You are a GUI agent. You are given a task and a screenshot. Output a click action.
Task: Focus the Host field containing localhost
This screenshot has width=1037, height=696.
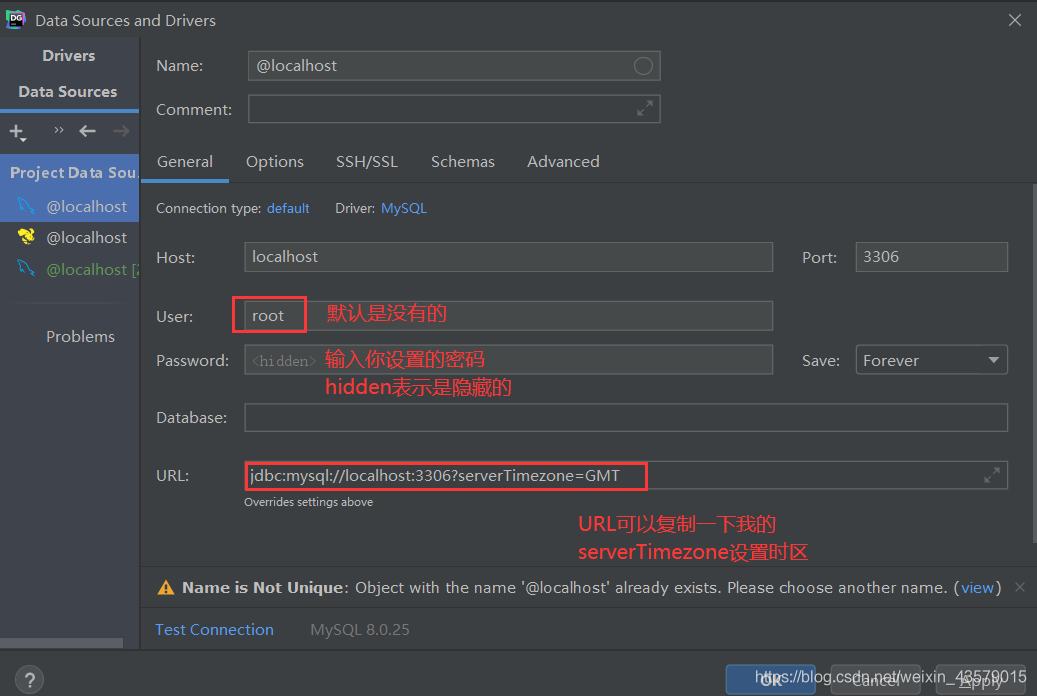(x=508, y=257)
